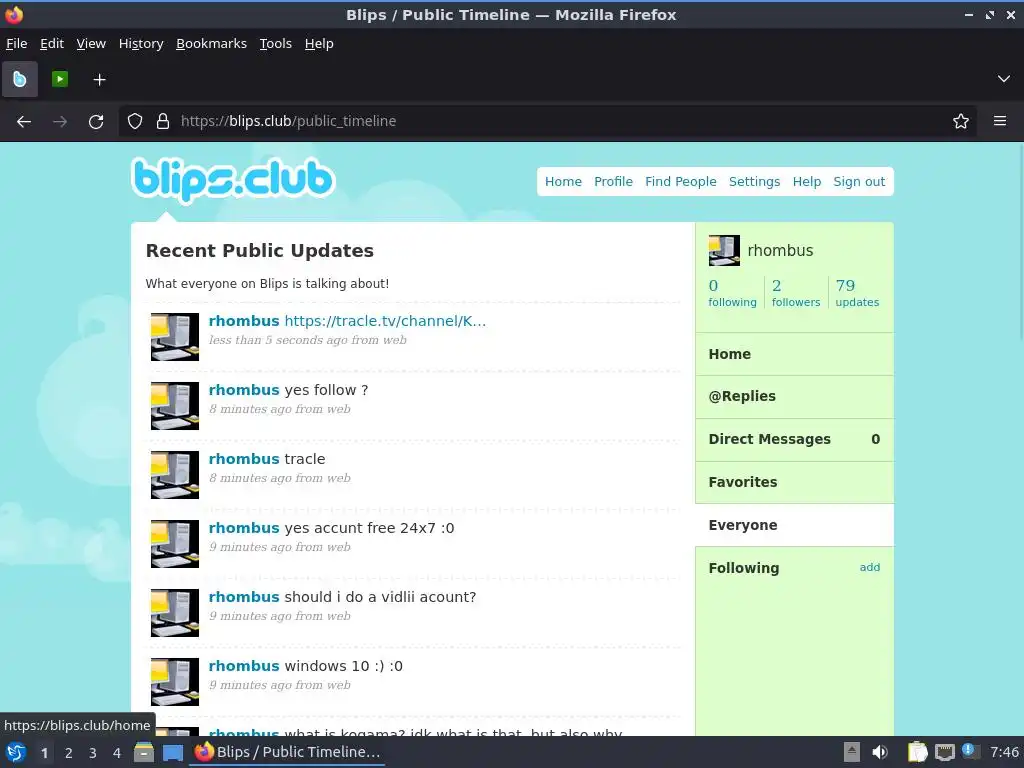Open the History menu
The height and width of the screenshot is (768, 1024).
pyautogui.click(x=141, y=44)
